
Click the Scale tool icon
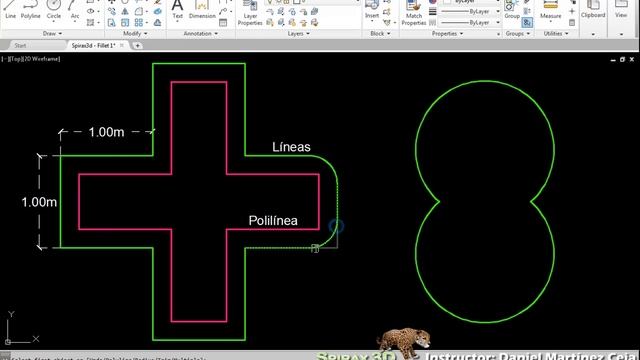pos(125,23)
